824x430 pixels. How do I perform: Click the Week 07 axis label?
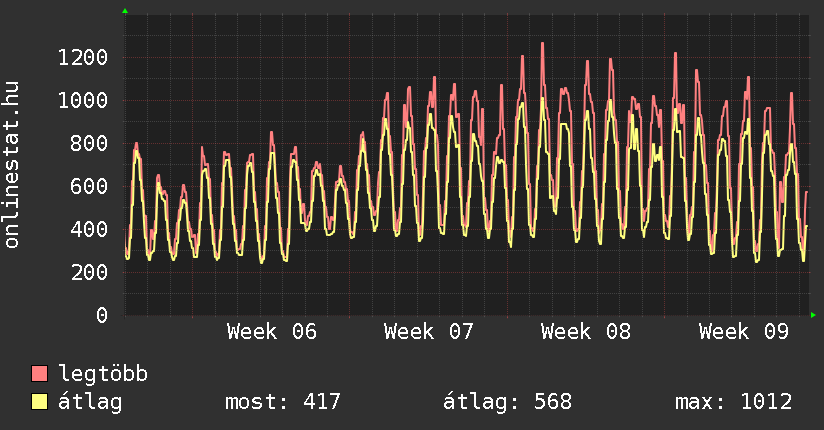click(x=429, y=332)
